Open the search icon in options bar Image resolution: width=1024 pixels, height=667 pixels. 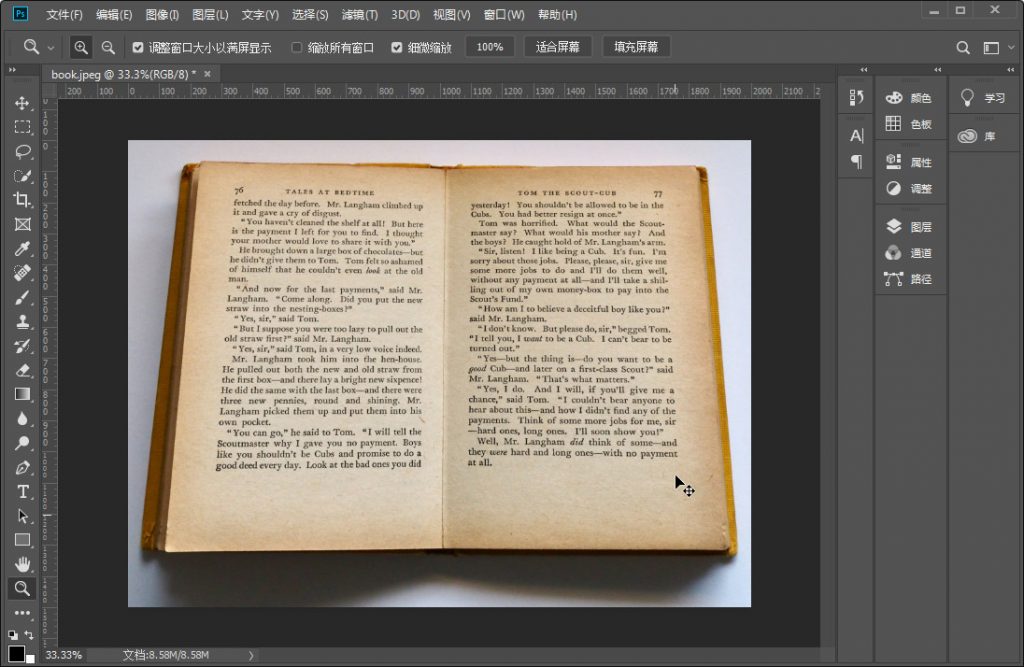tap(963, 47)
